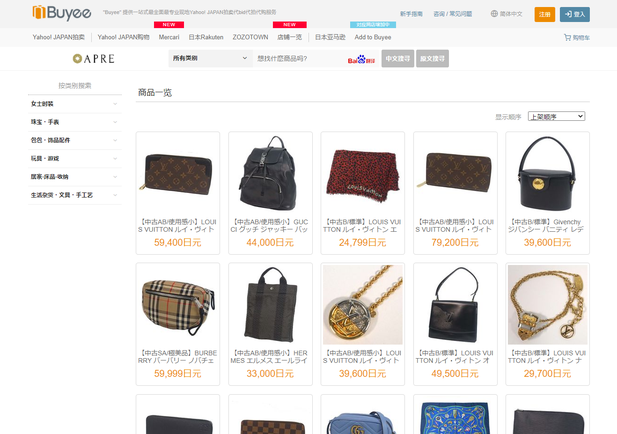This screenshot has width=617, height=434.
Task: Open the 79,200日元 Louis Vuitton wallet thumbnail
Action: click(x=455, y=174)
